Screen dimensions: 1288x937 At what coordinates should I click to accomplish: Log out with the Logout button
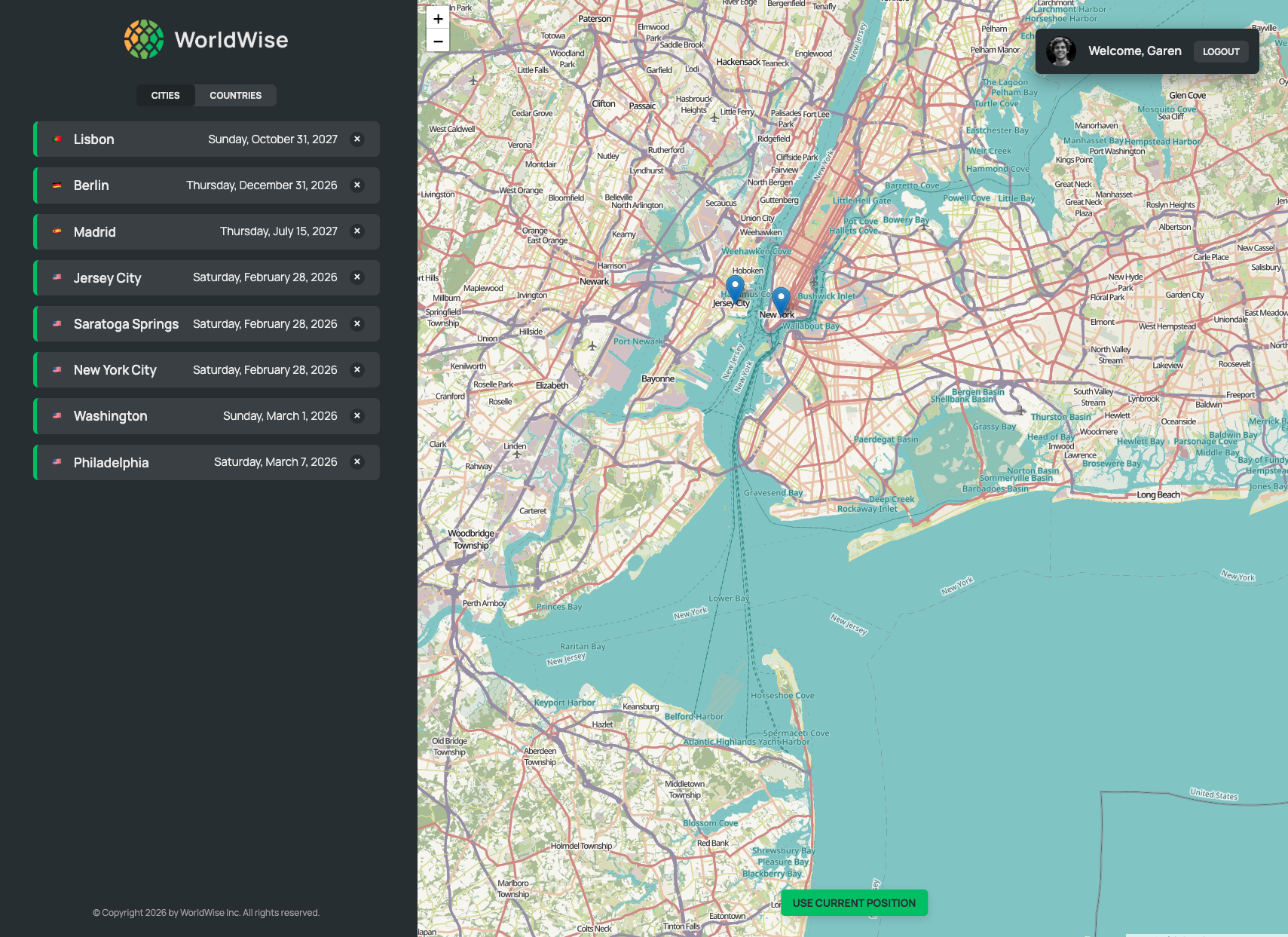click(x=1220, y=51)
